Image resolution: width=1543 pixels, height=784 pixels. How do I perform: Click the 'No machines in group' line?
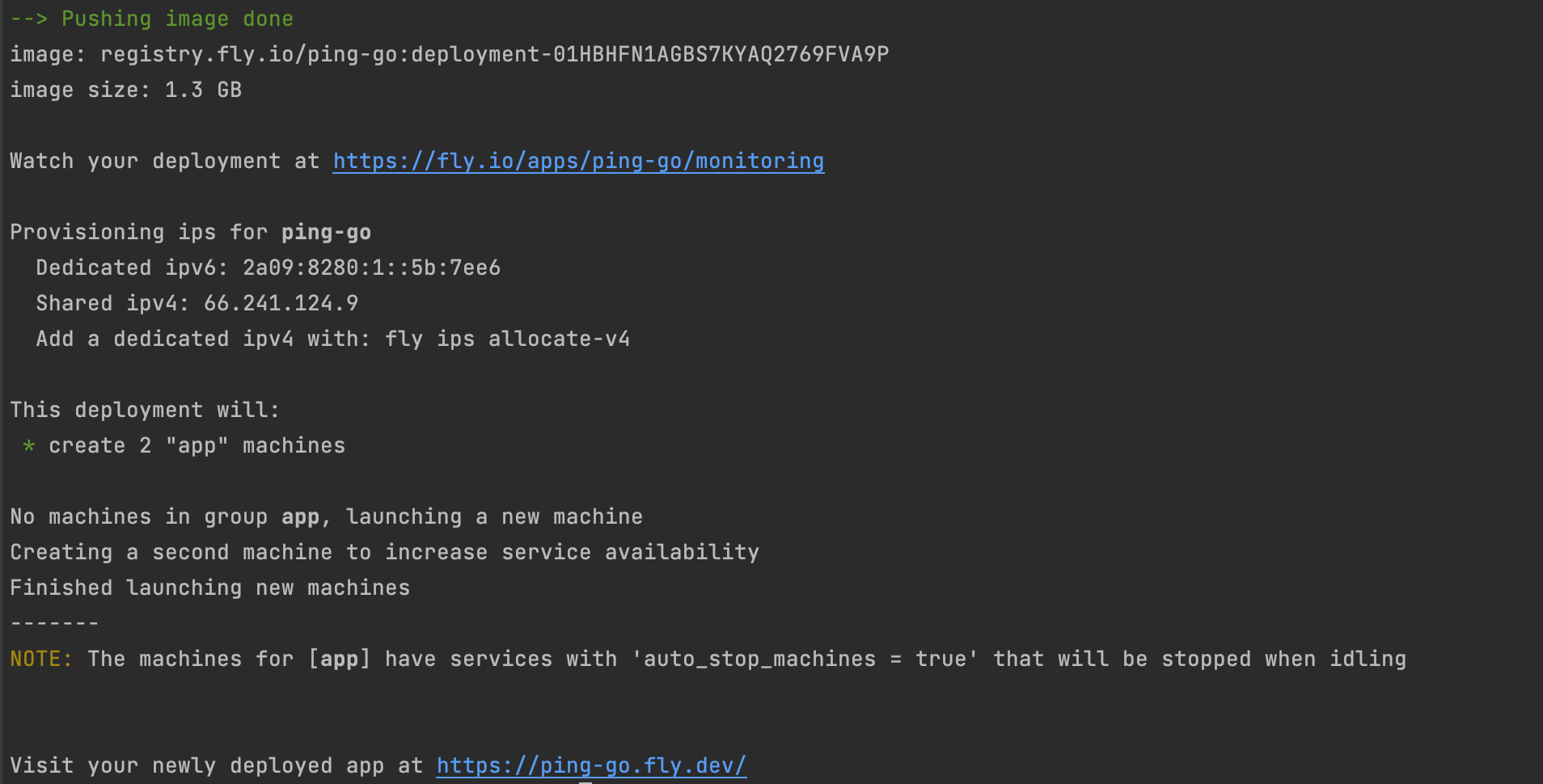coord(326,516)
